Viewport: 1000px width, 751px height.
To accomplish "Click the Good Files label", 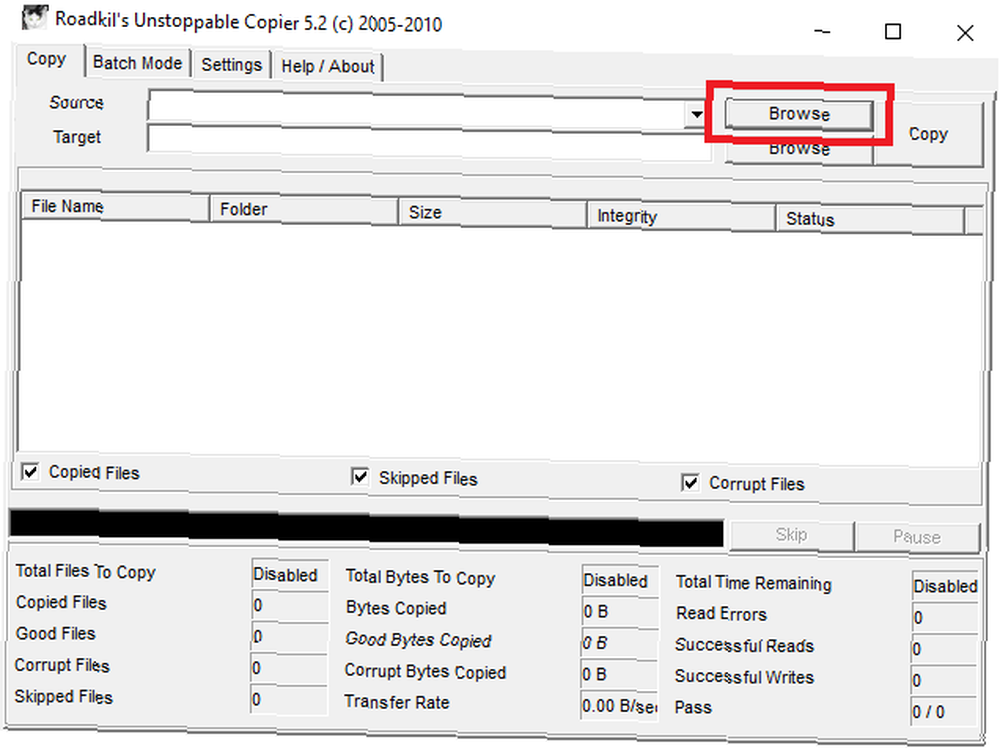I will tap(56, 634).
